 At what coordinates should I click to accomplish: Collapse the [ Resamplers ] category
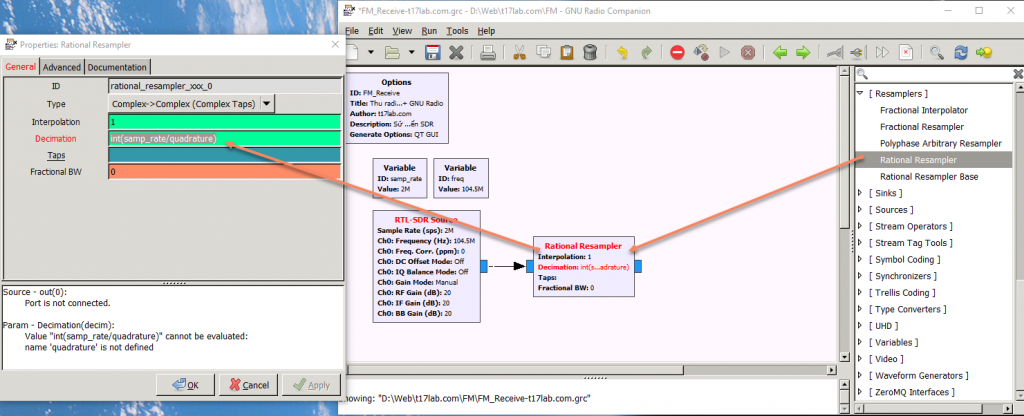tap(861, 93)
